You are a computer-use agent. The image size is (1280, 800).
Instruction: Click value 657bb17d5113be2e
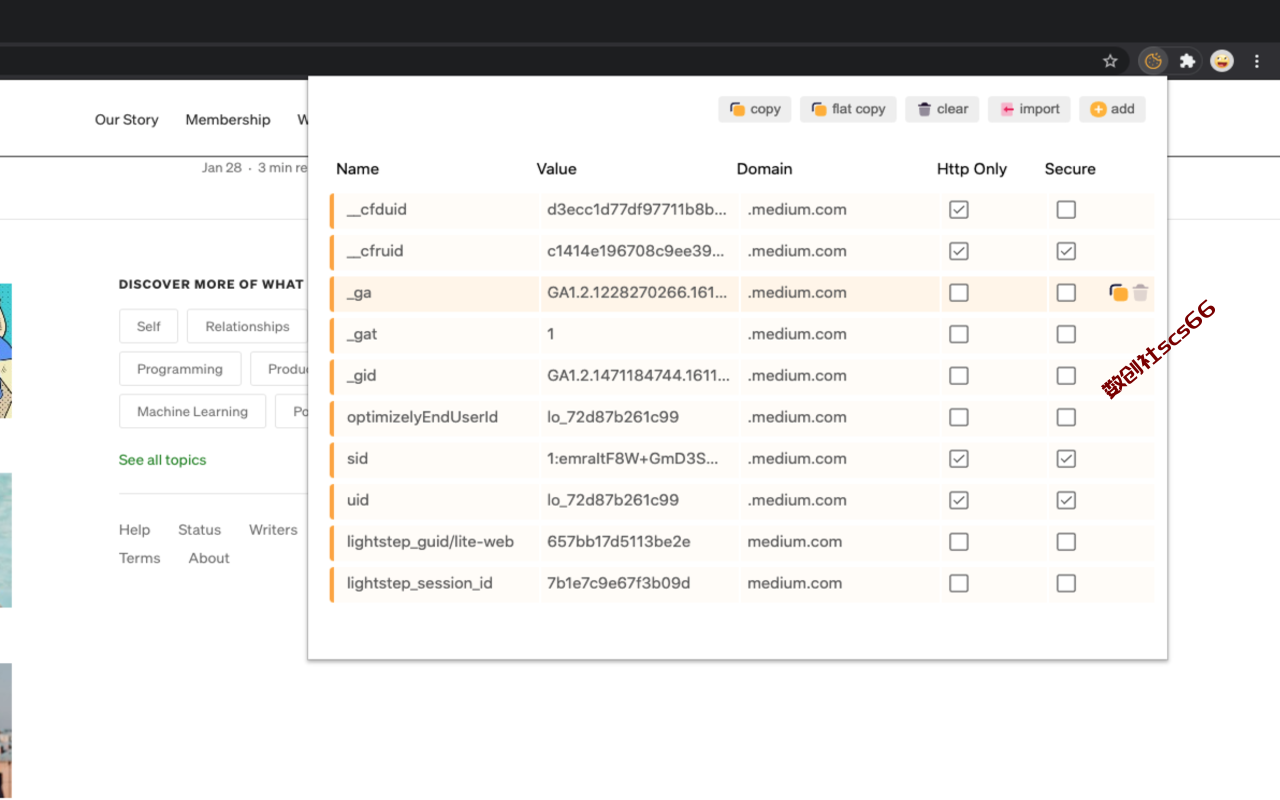[619, 542]
